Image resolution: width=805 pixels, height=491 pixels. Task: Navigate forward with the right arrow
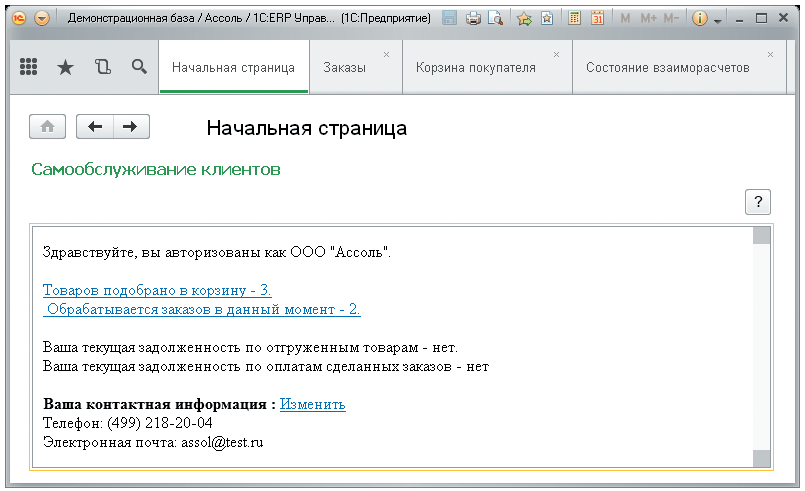coord(131,127)
